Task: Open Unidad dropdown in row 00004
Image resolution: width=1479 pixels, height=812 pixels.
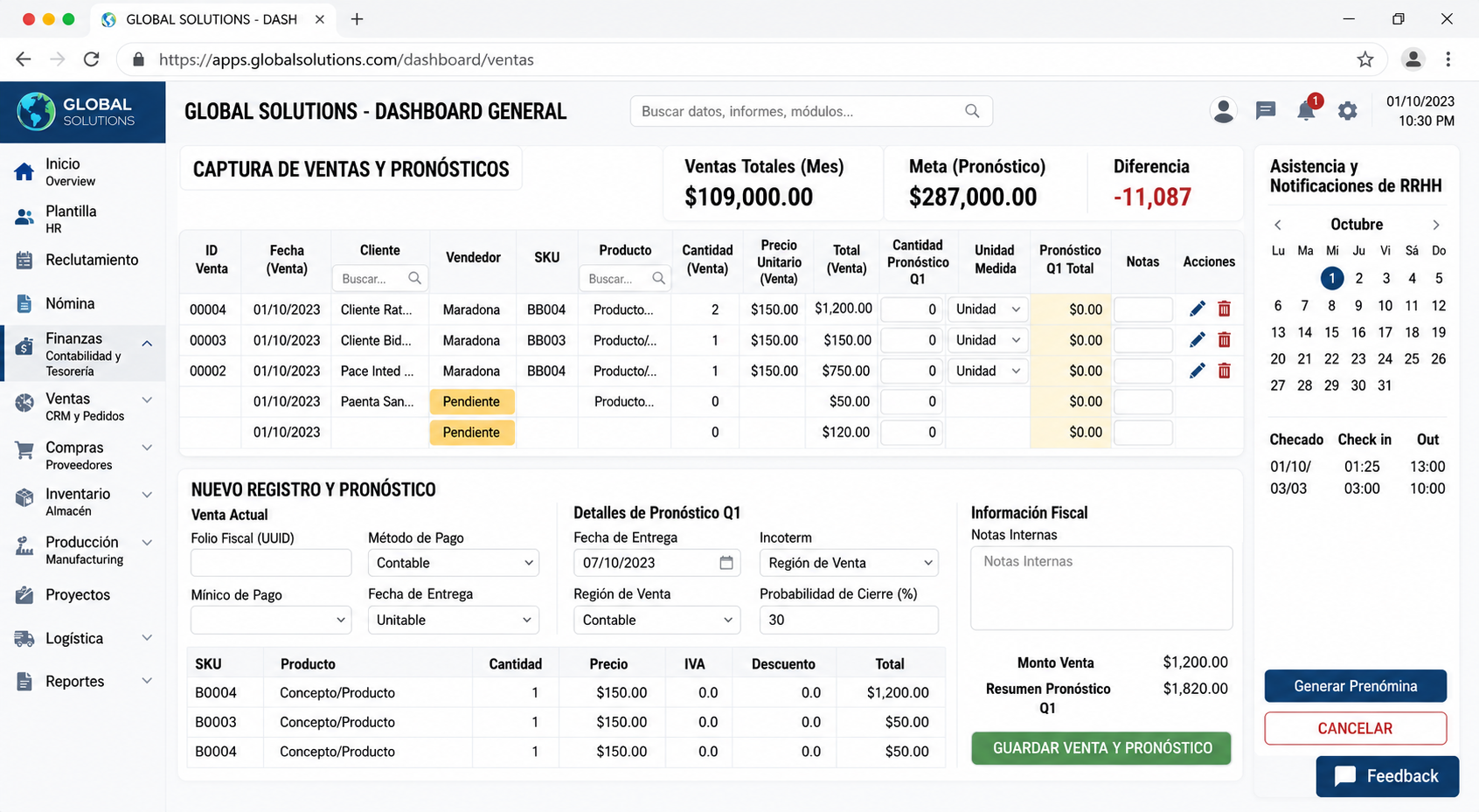Action: [x=988, y=309]
